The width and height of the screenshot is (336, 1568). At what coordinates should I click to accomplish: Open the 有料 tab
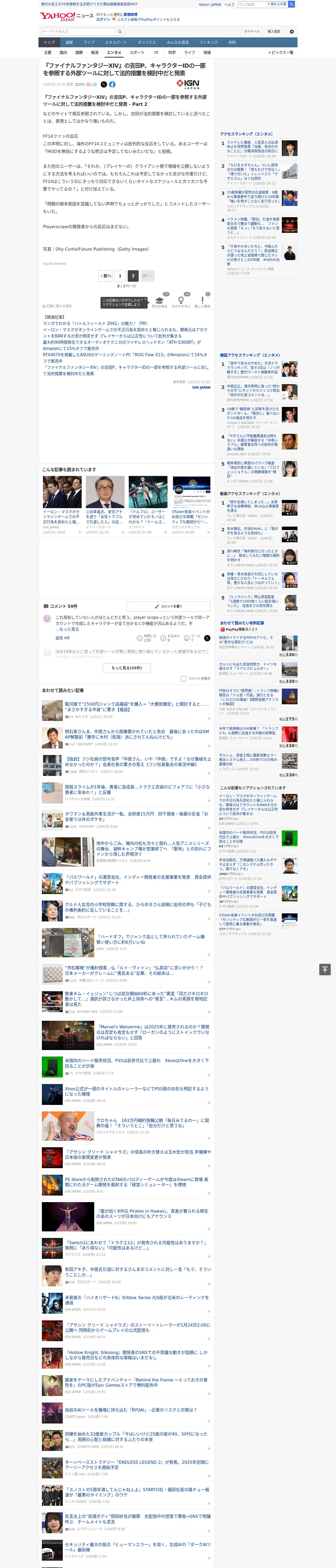(232, 43)
